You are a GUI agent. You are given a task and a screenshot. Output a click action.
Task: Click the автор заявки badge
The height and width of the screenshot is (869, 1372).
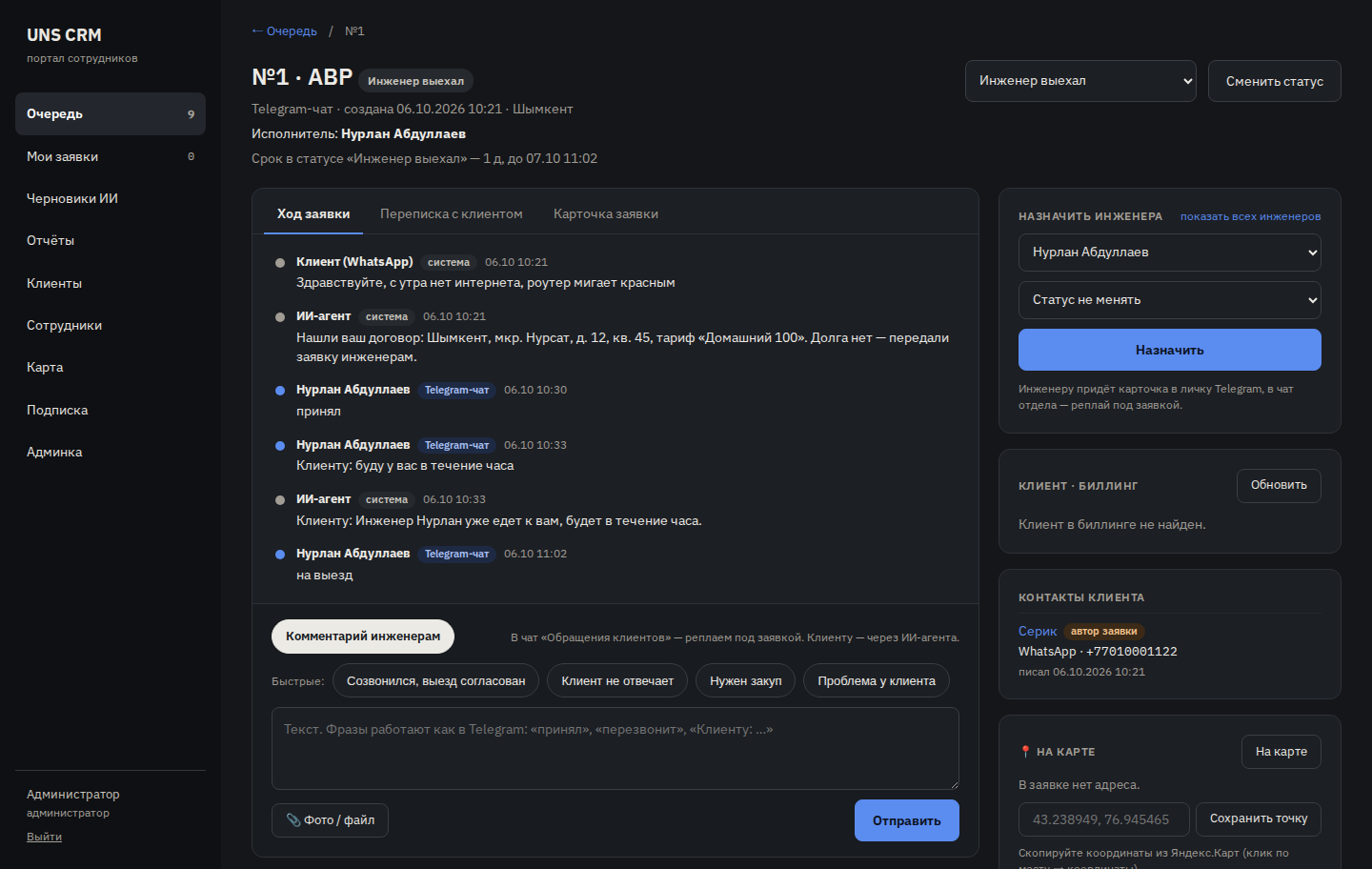coord(1103,631)
